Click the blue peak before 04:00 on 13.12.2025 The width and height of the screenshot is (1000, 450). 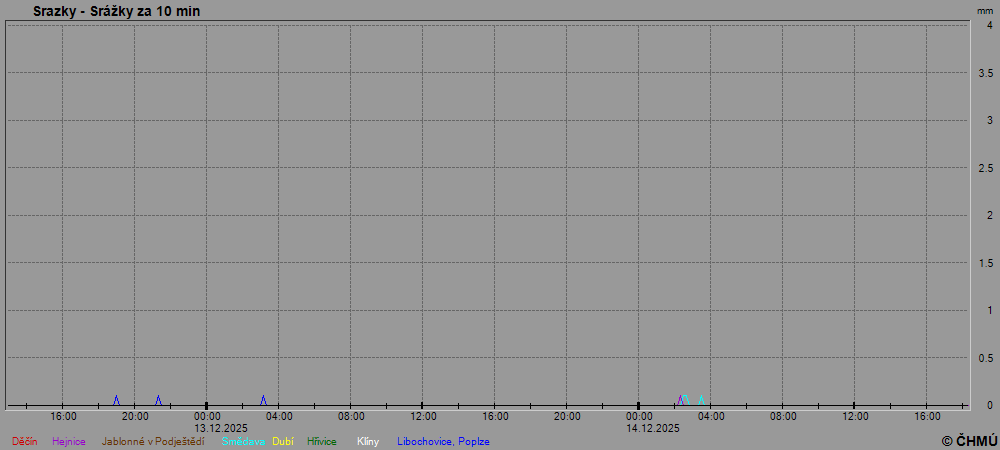(x=263, y=399)
